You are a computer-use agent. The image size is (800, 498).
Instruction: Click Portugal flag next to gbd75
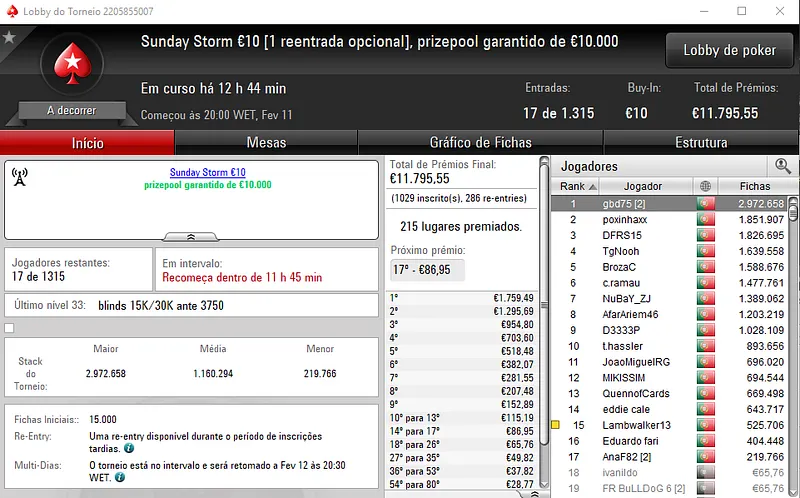(x=706, y=204)
